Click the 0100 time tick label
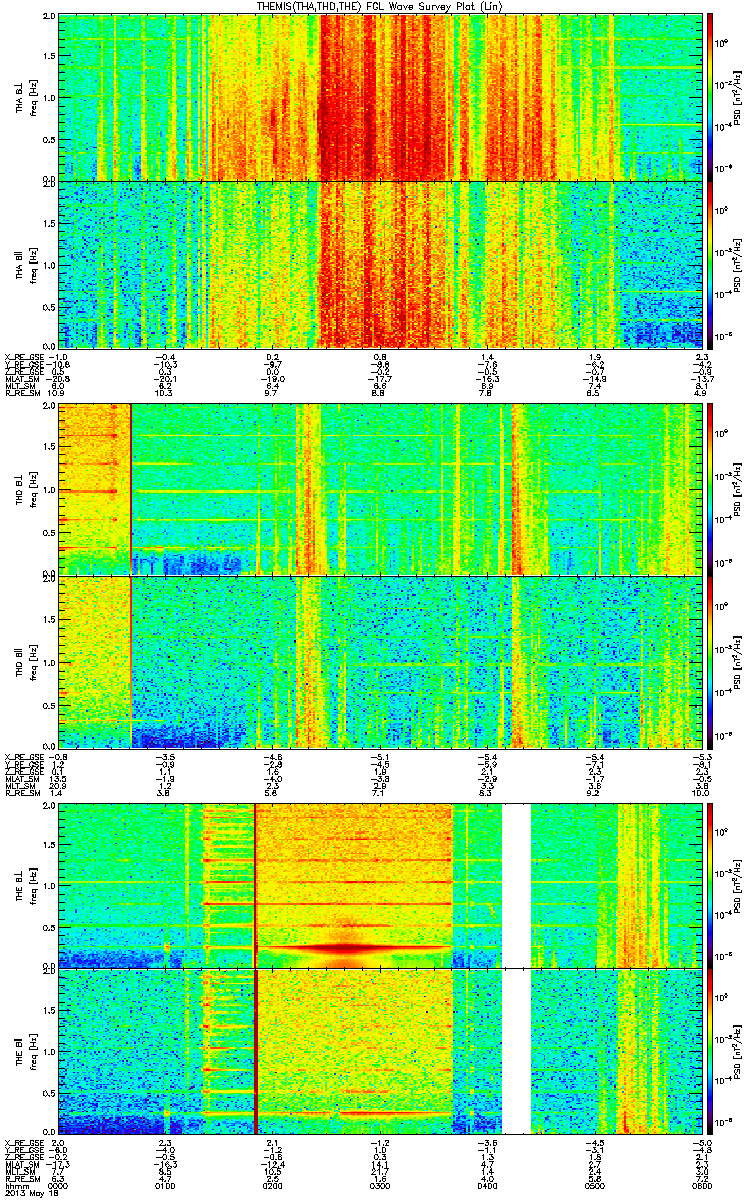 pyautogui.click(x=166, y=1186)
